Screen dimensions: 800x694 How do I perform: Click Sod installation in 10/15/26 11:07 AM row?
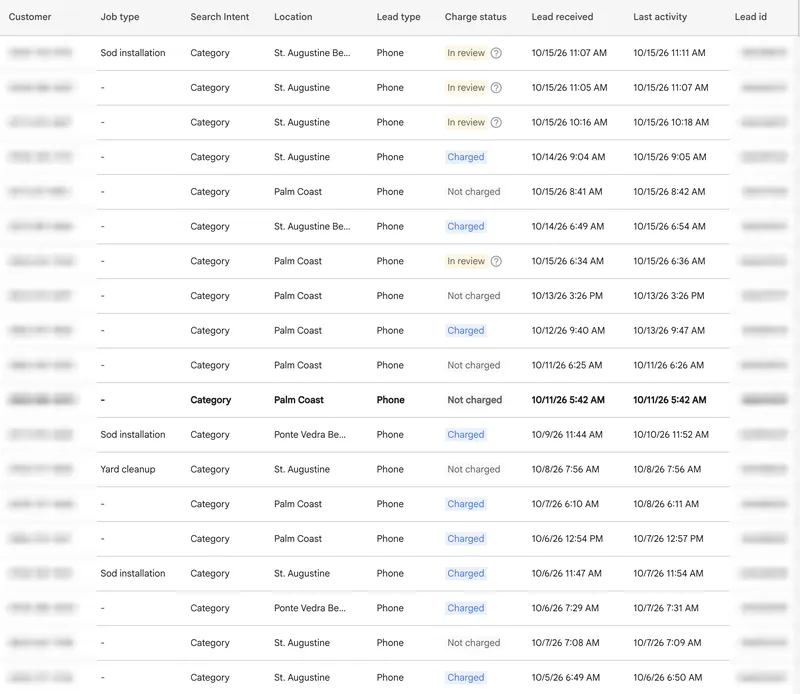tap(133, 53)
